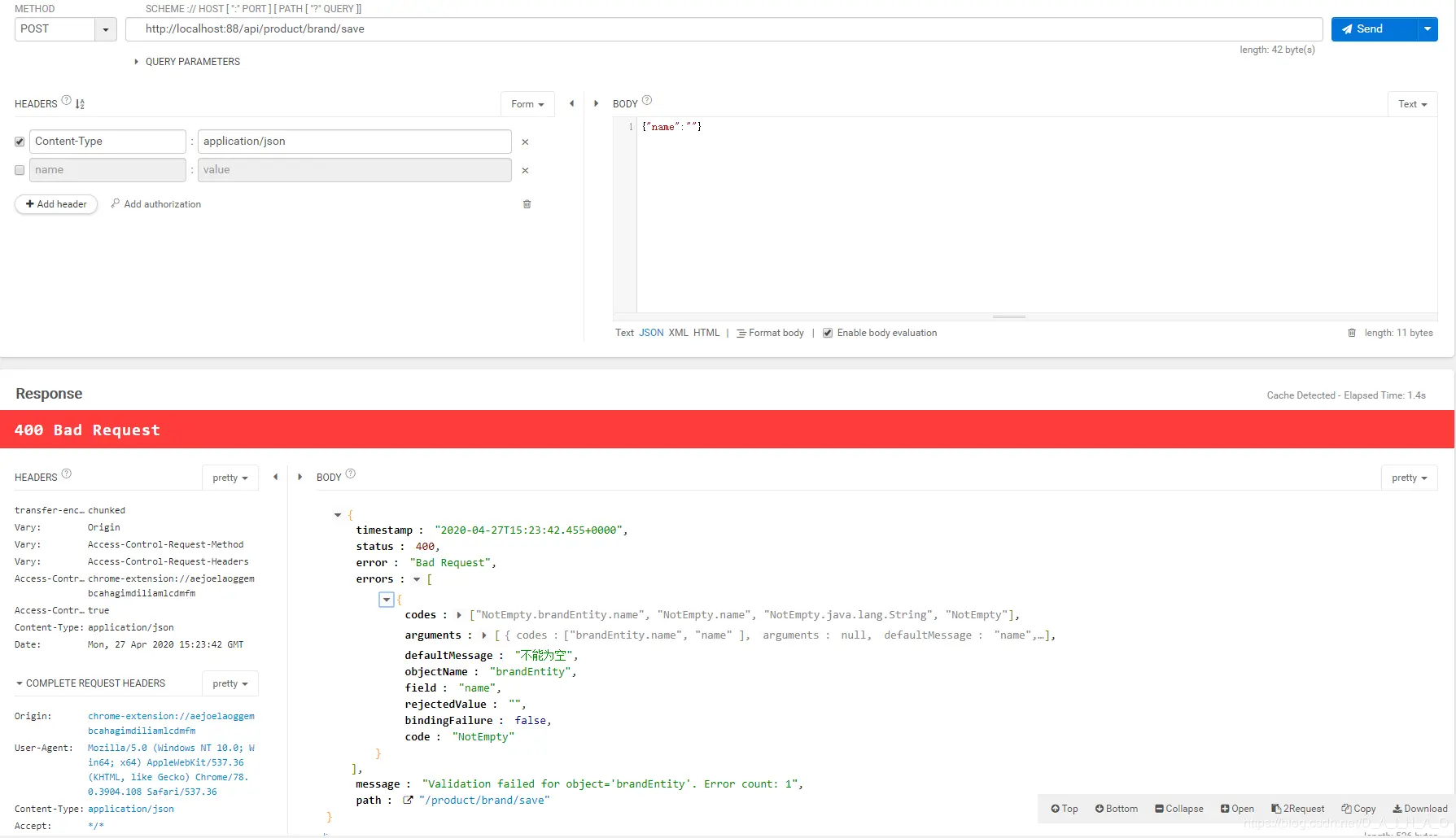Enable the empty header row checkbox

[20, 170]
